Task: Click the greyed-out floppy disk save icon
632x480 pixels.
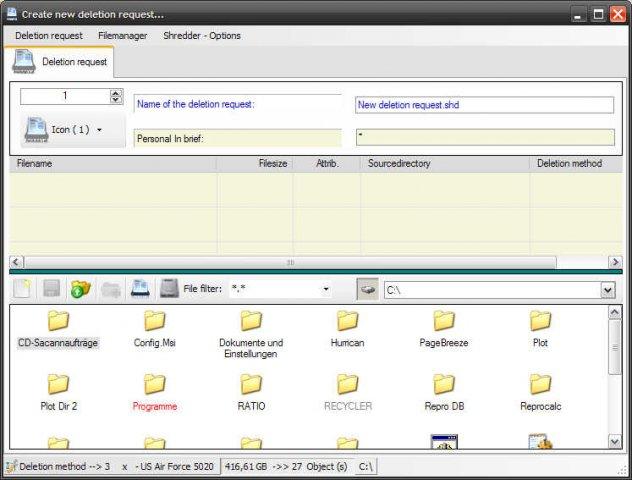Action: point(52,289)
